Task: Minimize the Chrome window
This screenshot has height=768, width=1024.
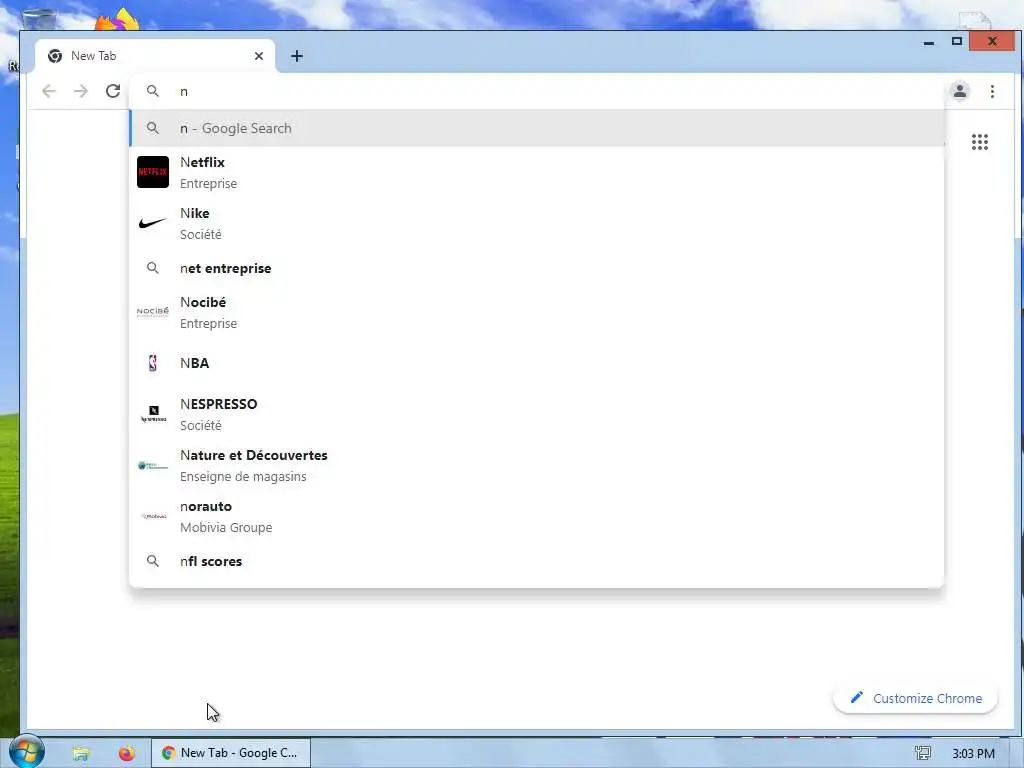Action: [x=929, y=42]
